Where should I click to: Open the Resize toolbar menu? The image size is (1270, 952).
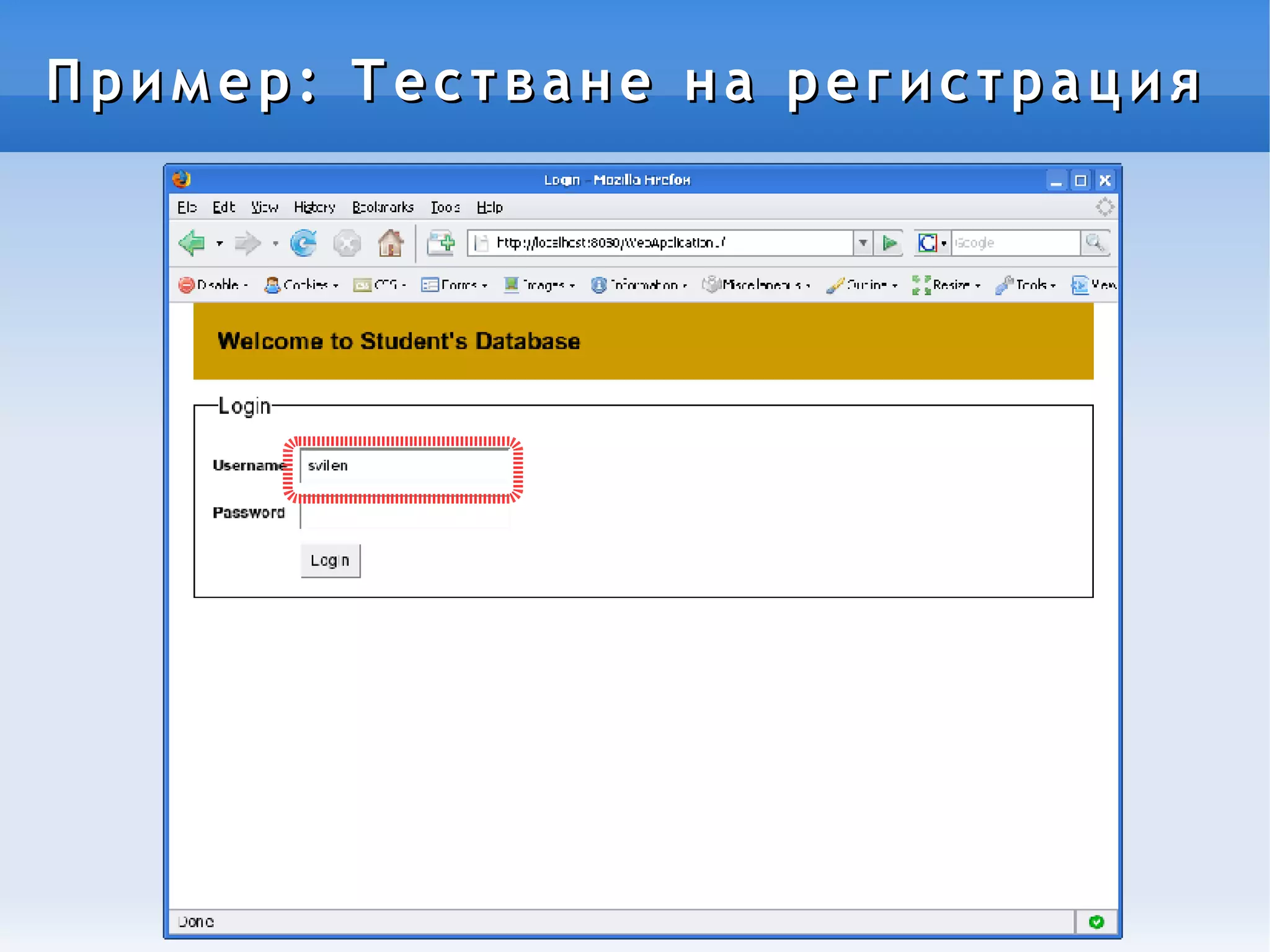(x=946, y=285)
